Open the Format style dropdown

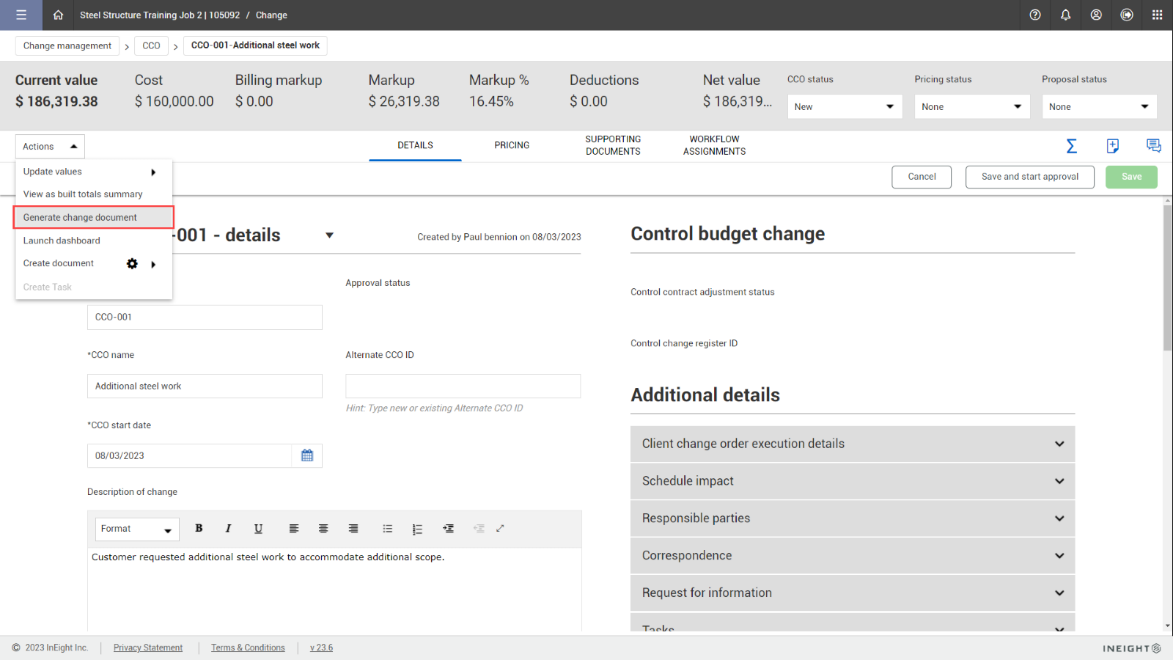pyautogui.click(x=137, y=529)
